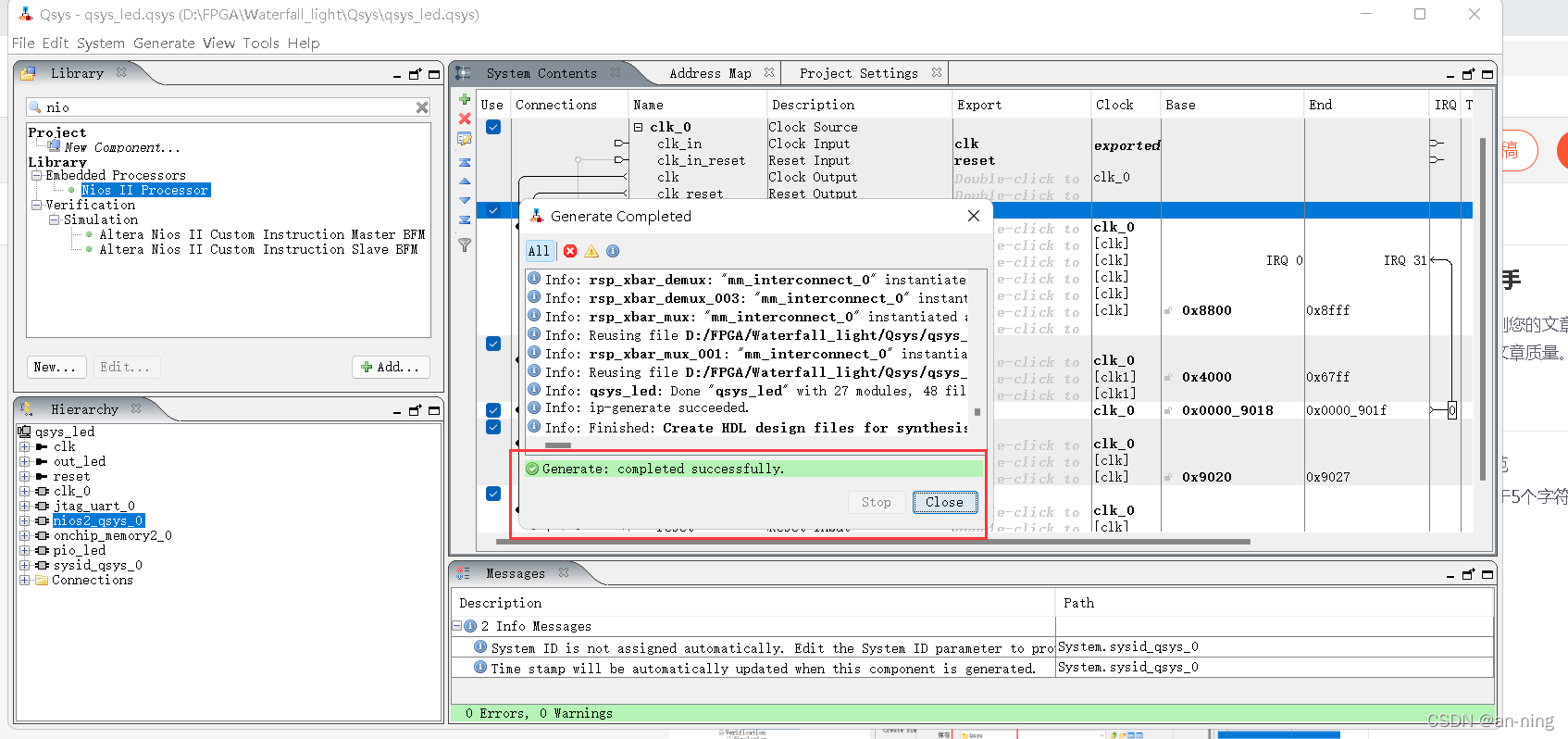Click the New... button in Library
1568x739 pixels.
56,367
